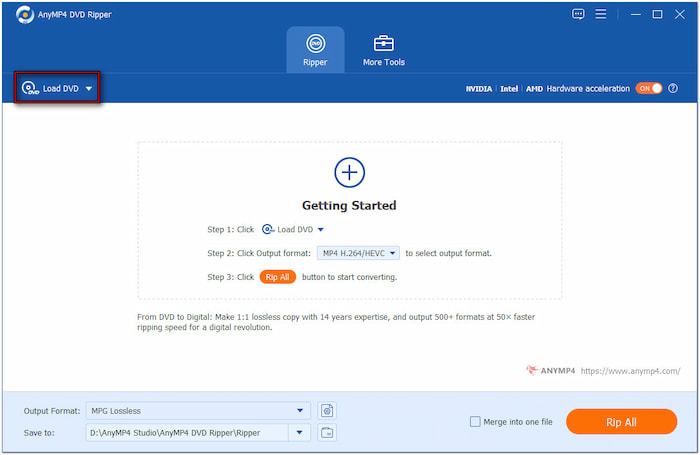The height and width of the screenshot is (455, 700).
Task: Click the Save to path field
Action: (x=187, y=432)
